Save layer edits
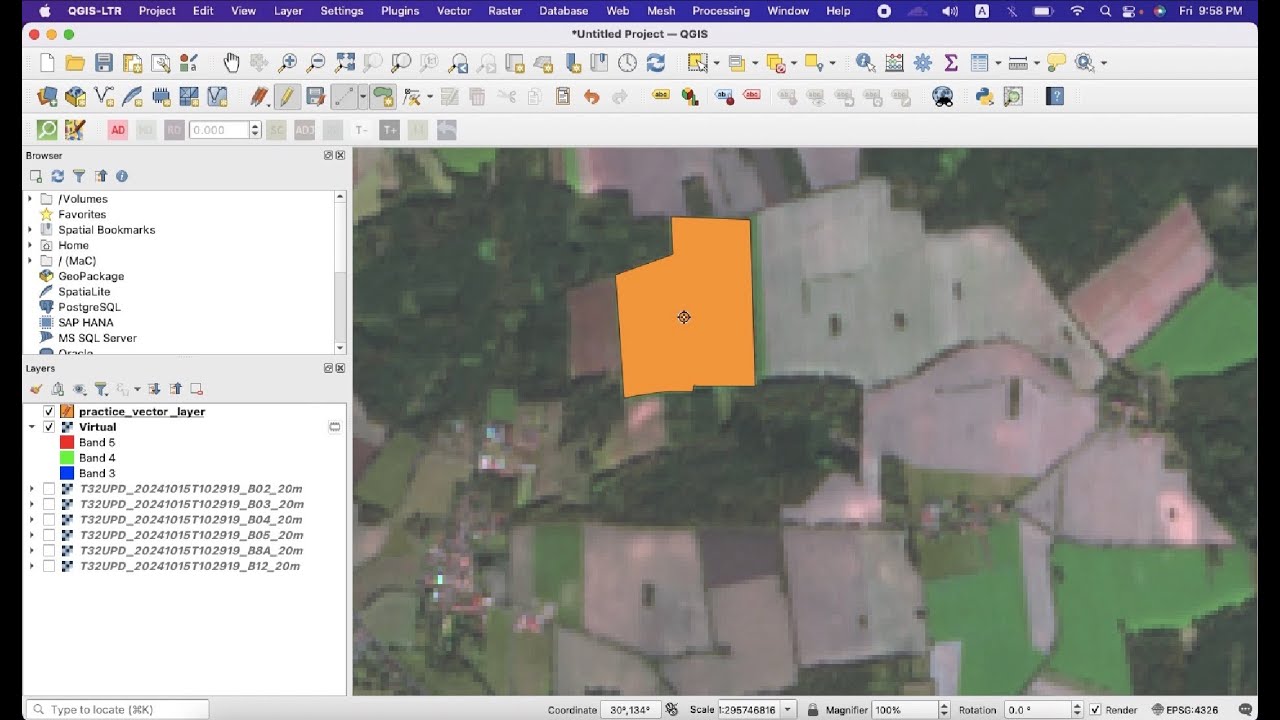This screenshot has width=1280, height=720. tap(315, 97)
